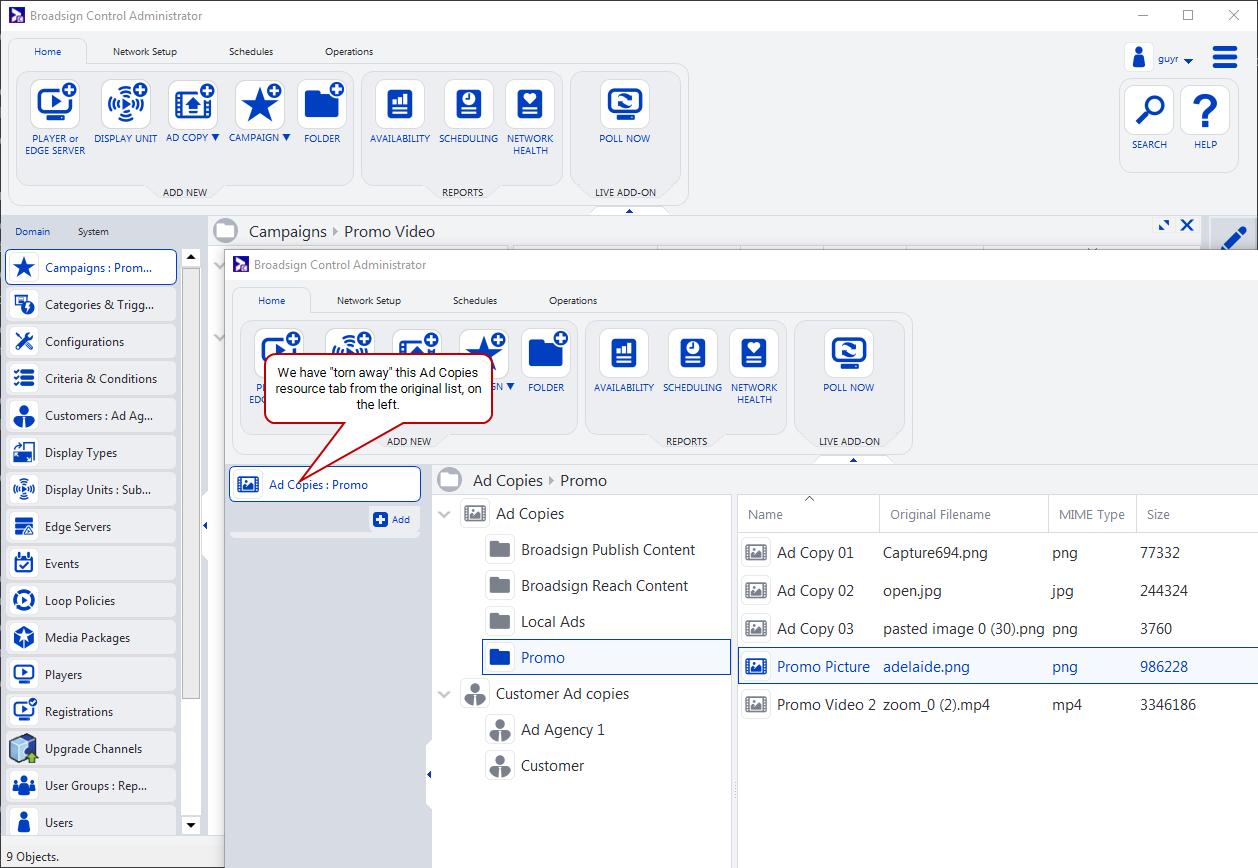Click the down arrow of left list scrollbar
Viewport: 1258px width, 868px height.
coord(191,825)
